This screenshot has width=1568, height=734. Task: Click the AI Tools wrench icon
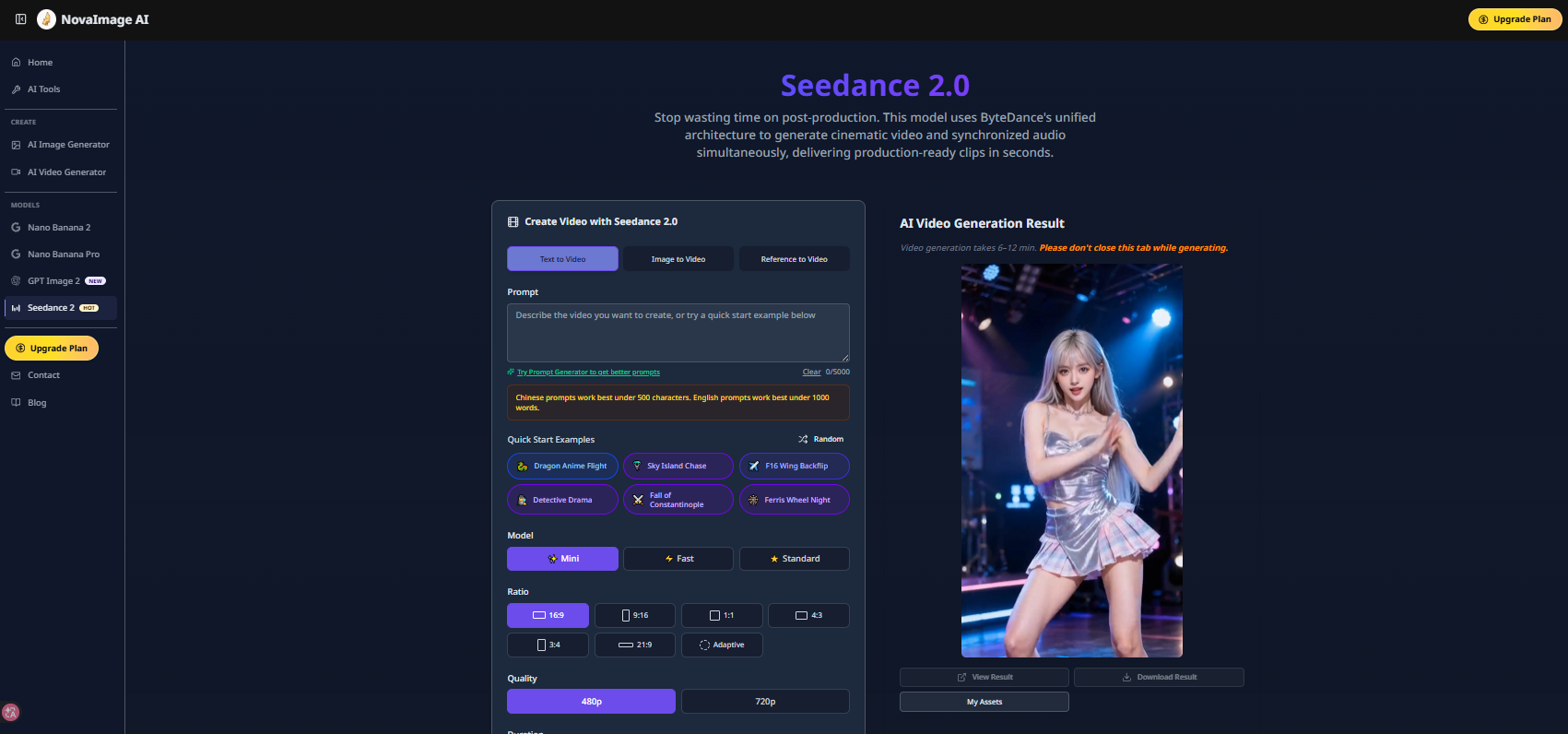click(x=16, y=89)
